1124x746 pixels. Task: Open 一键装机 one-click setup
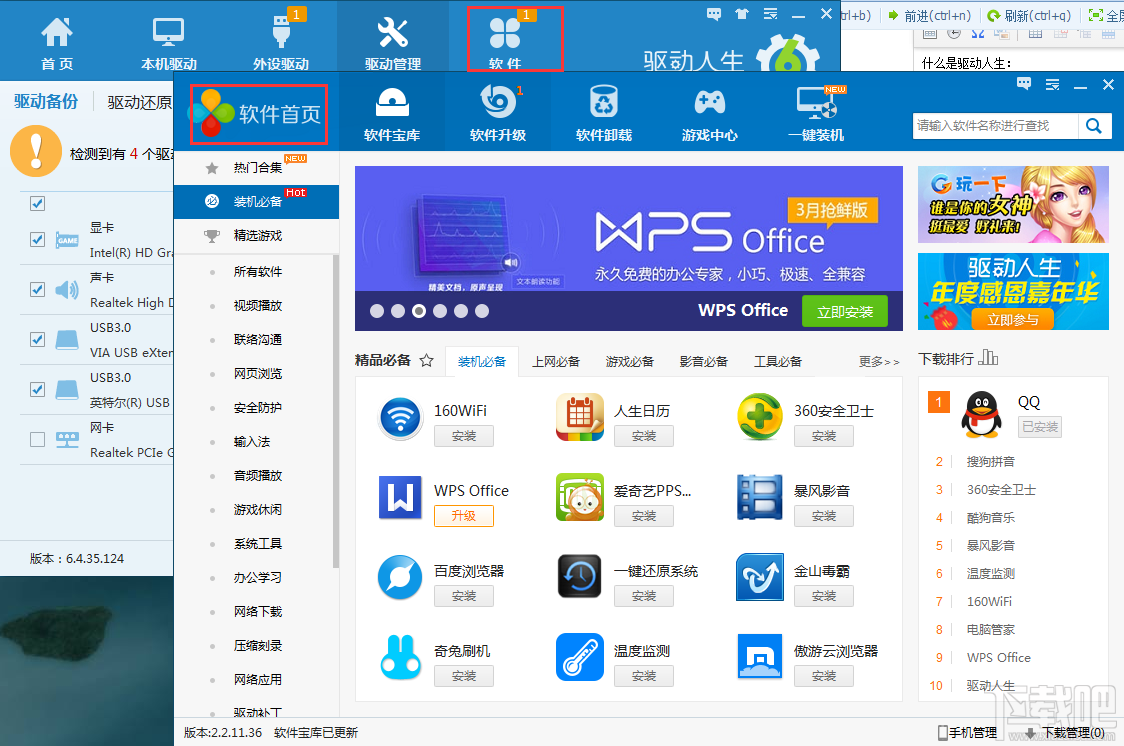click(x=816, y=114)
